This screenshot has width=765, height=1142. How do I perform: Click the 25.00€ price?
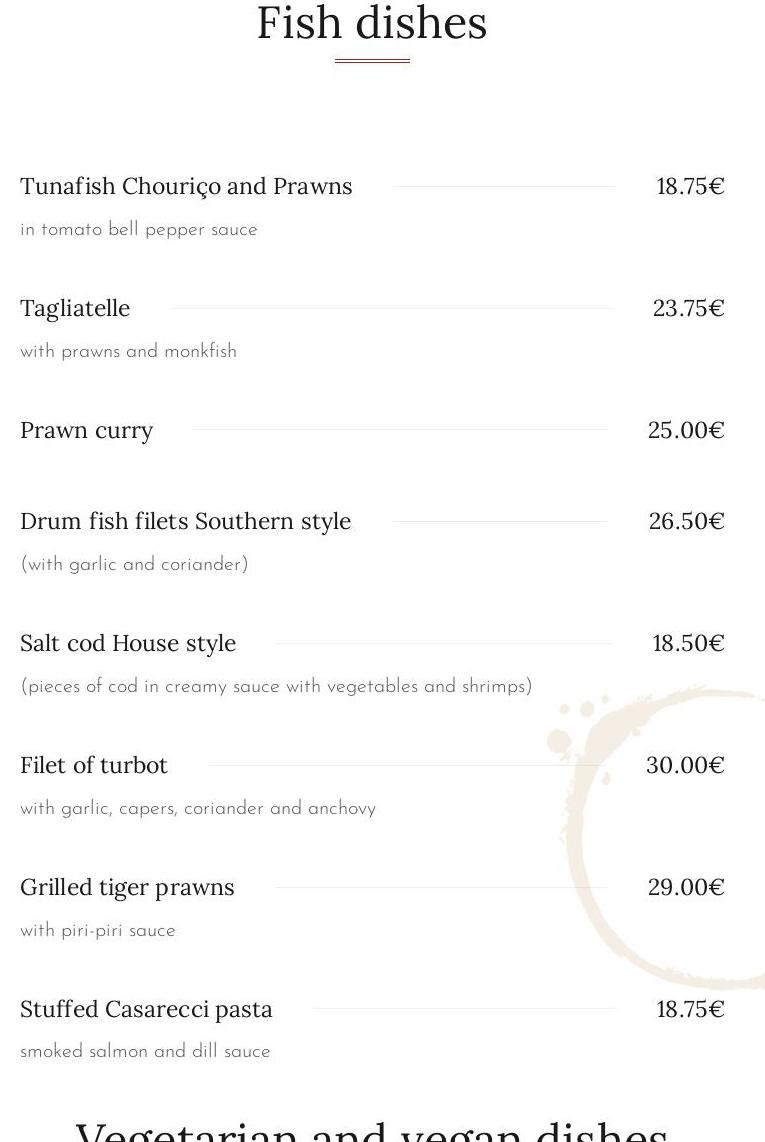click(686, 430)
